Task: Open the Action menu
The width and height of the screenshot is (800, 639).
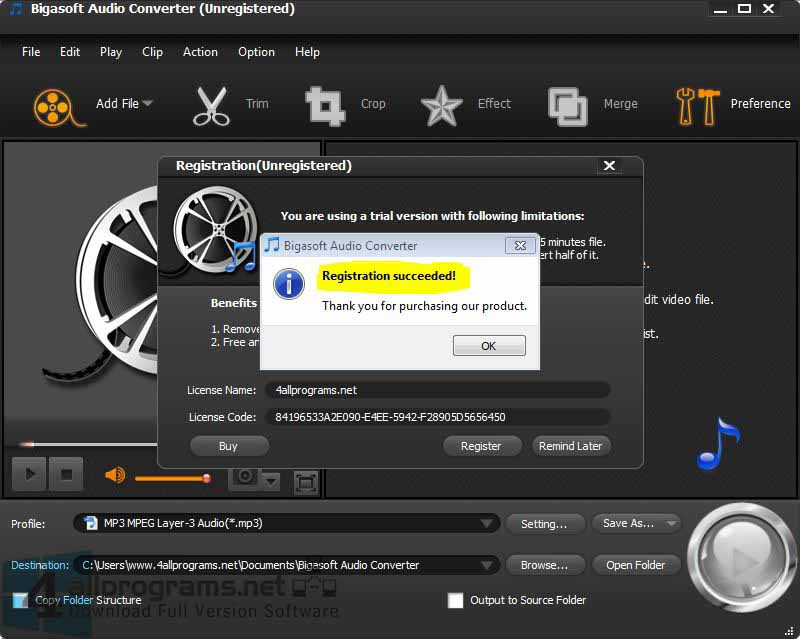Action: tap(200, 52)
